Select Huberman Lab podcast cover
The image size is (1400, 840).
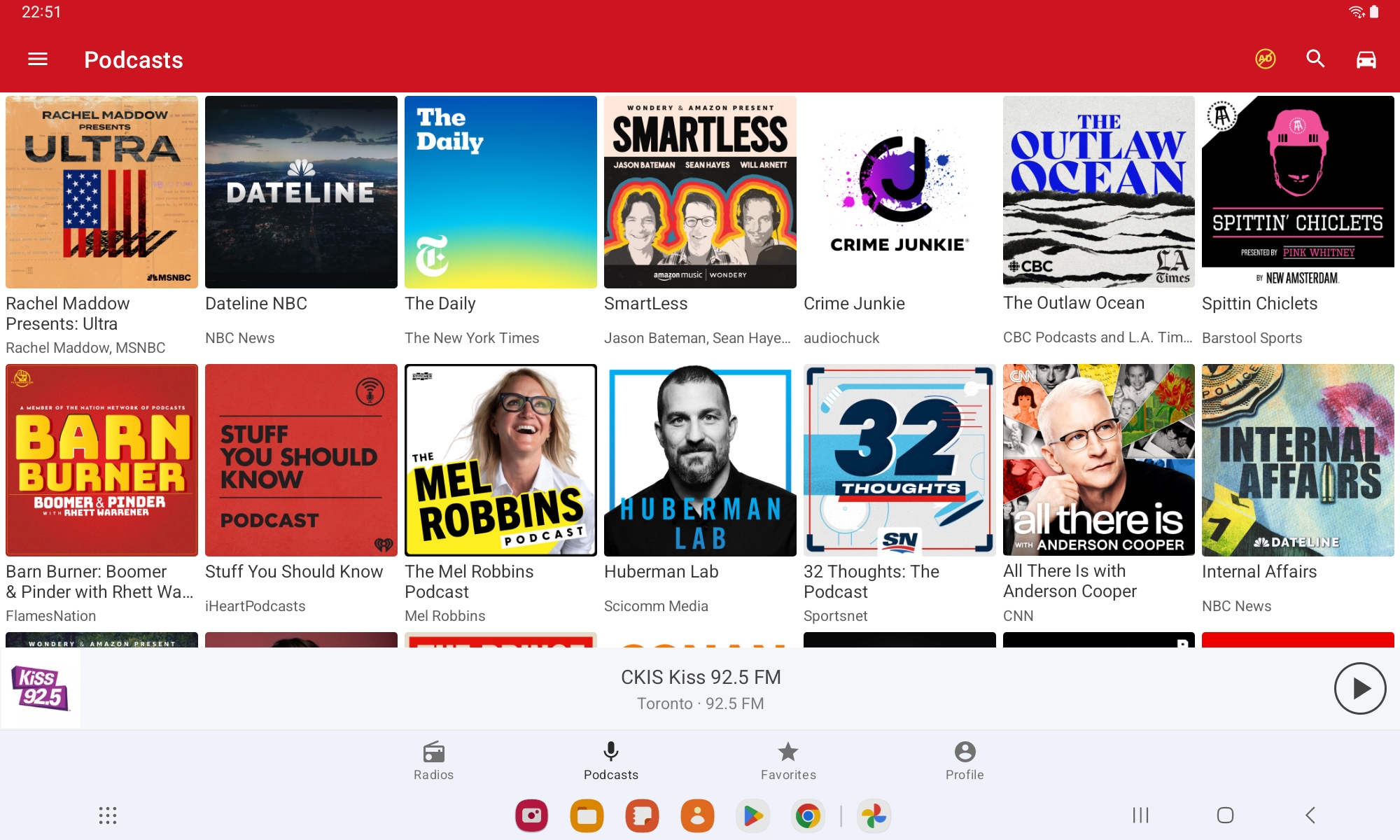coord(700,460)
